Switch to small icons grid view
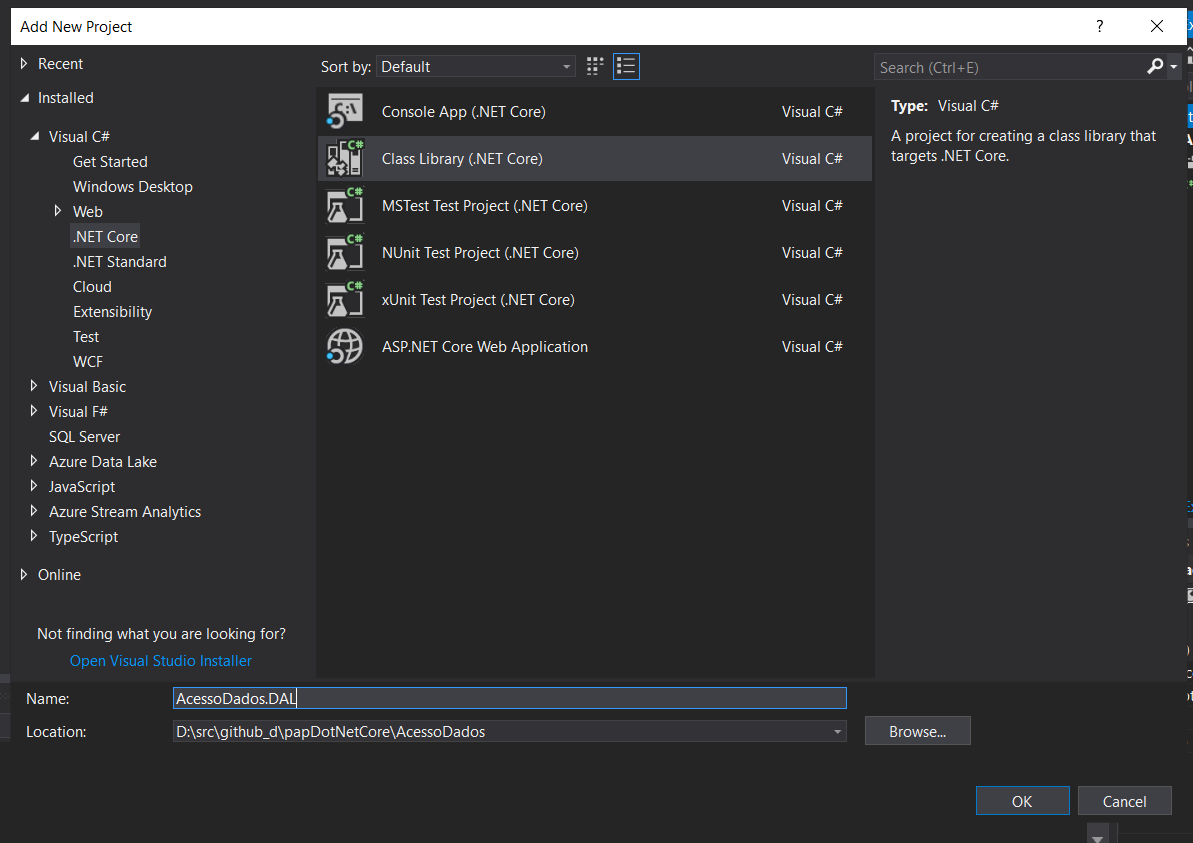The width and height of the screenshot is (1193, 843). 595,67
